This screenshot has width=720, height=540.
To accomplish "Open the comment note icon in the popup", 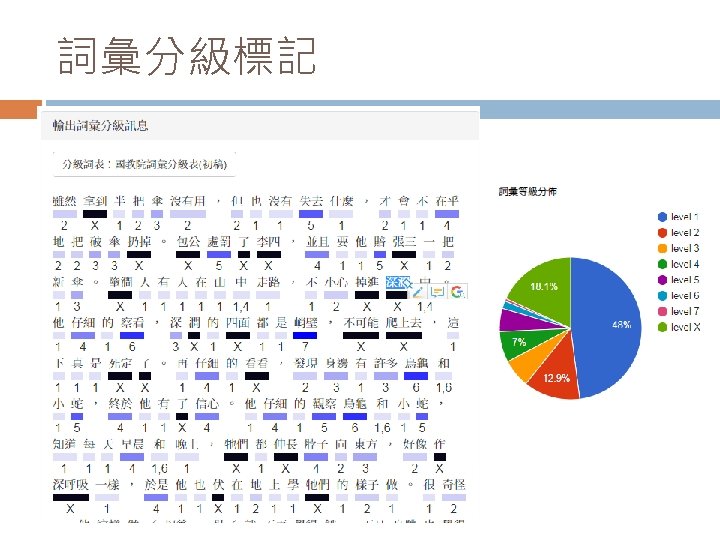I will pyautogui.click(x=437, y=292).
